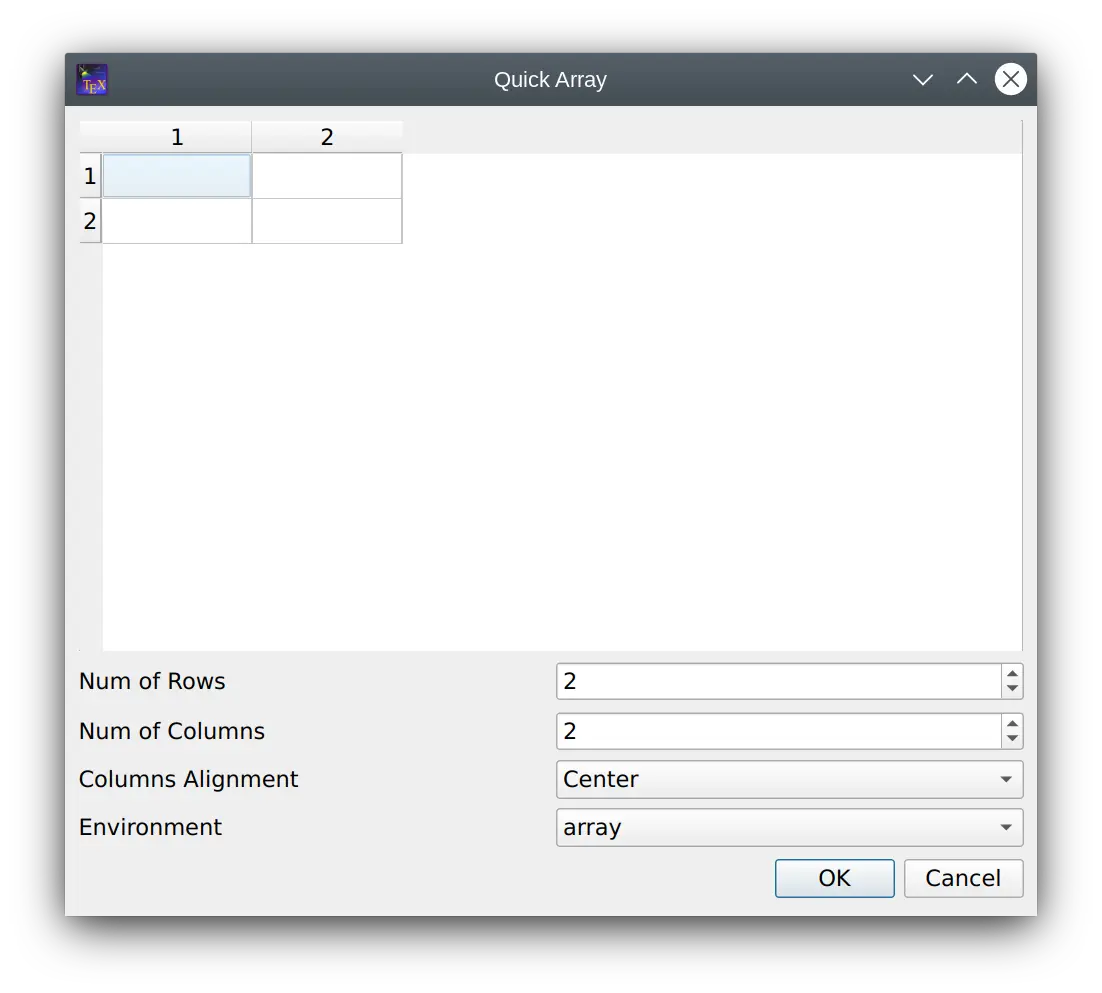Minimize the Quick Array window
This screenshot has height=993, width=1102.
click(x=921, y=79)
